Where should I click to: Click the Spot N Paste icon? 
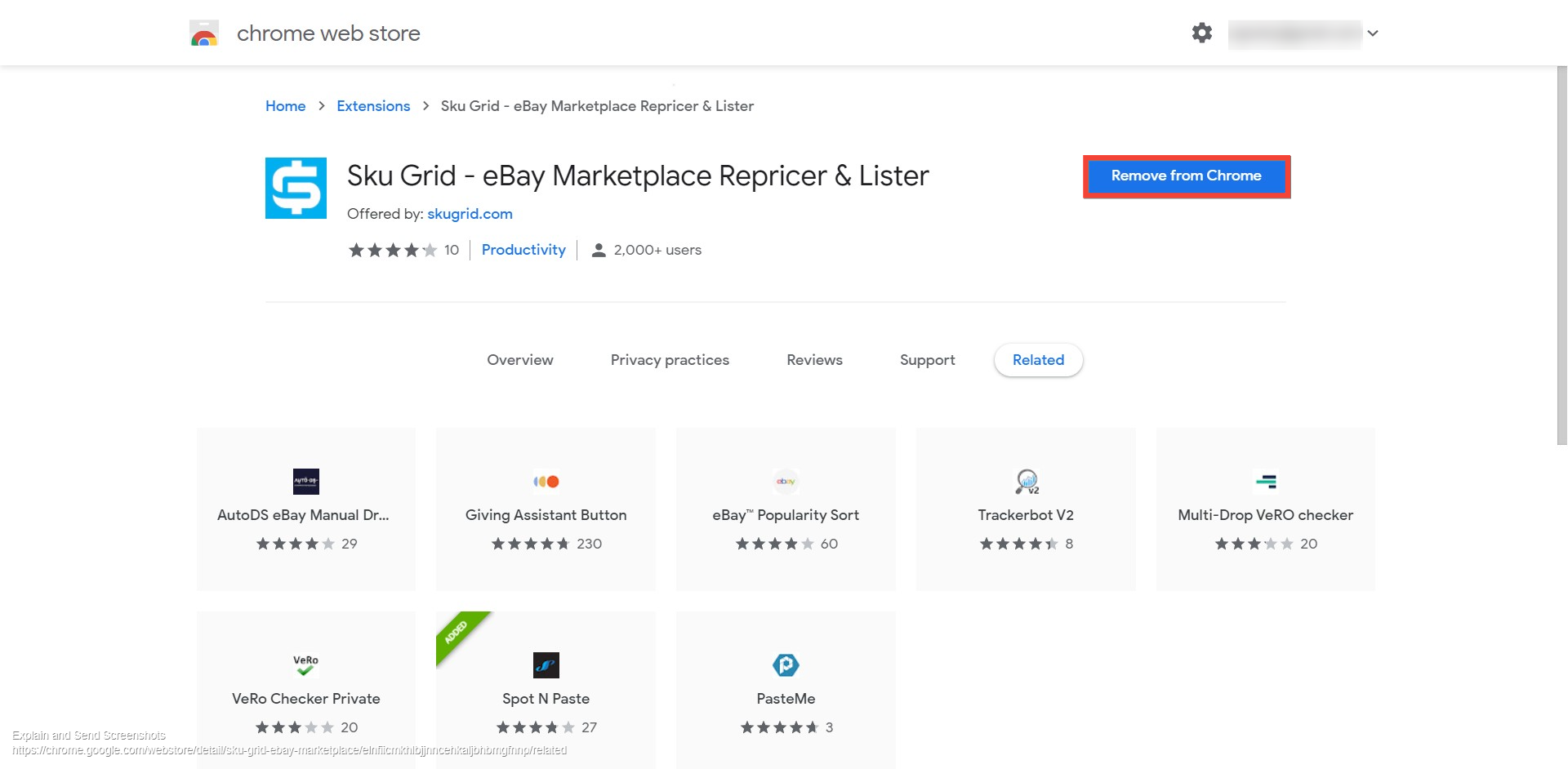[546, 665]
